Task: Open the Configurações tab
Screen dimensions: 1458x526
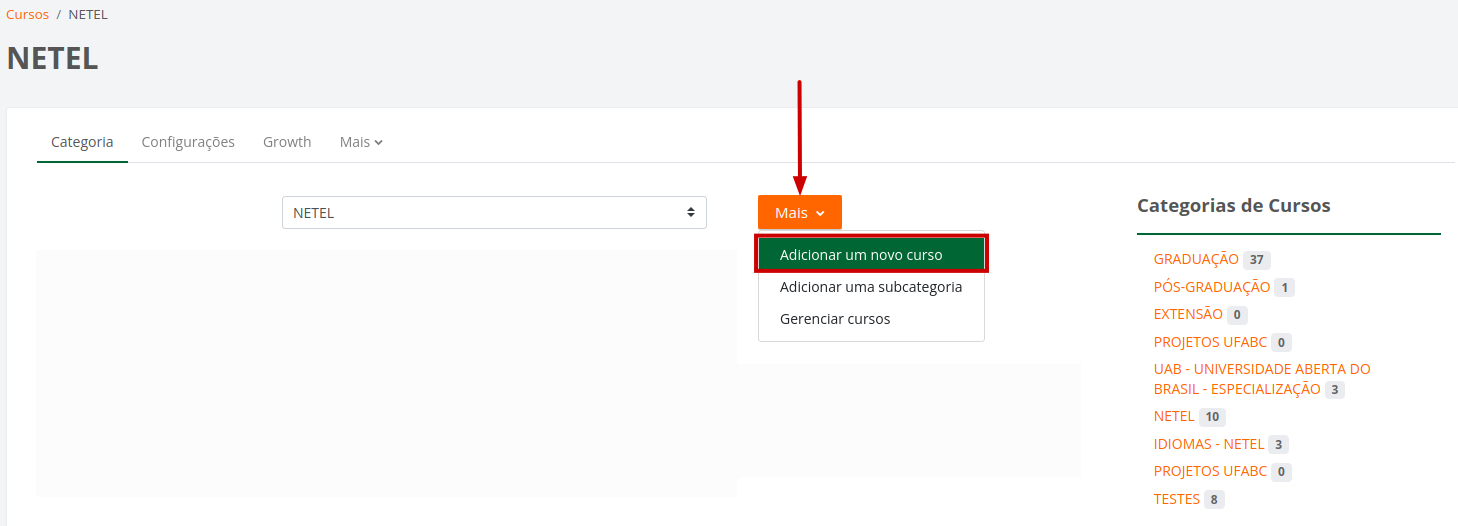Action: [x=188, y=142]
